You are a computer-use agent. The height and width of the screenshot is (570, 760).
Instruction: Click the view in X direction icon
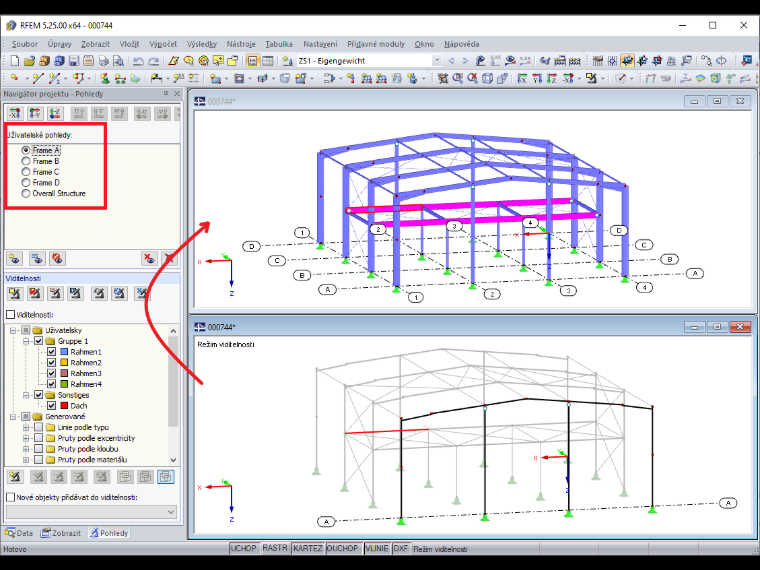pyautogui.click(x=522, y=78)
